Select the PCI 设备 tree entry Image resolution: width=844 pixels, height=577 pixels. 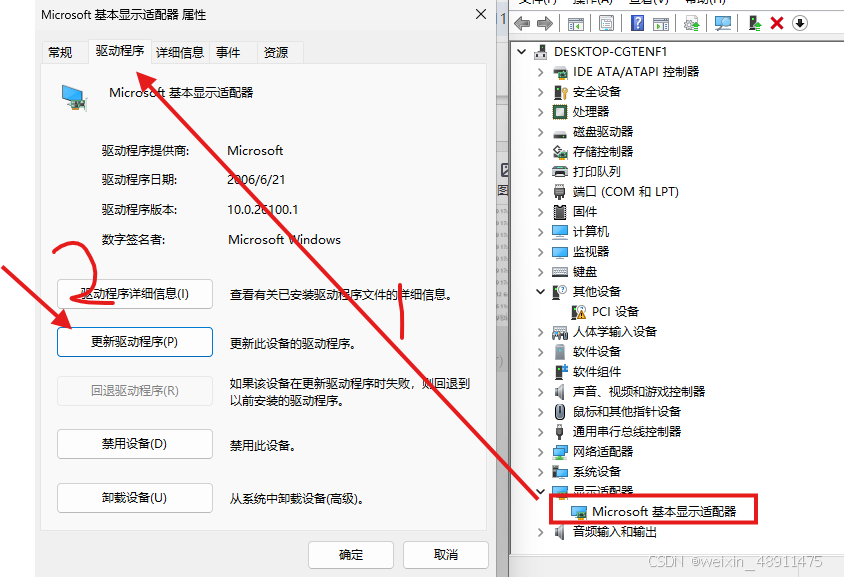615,312
